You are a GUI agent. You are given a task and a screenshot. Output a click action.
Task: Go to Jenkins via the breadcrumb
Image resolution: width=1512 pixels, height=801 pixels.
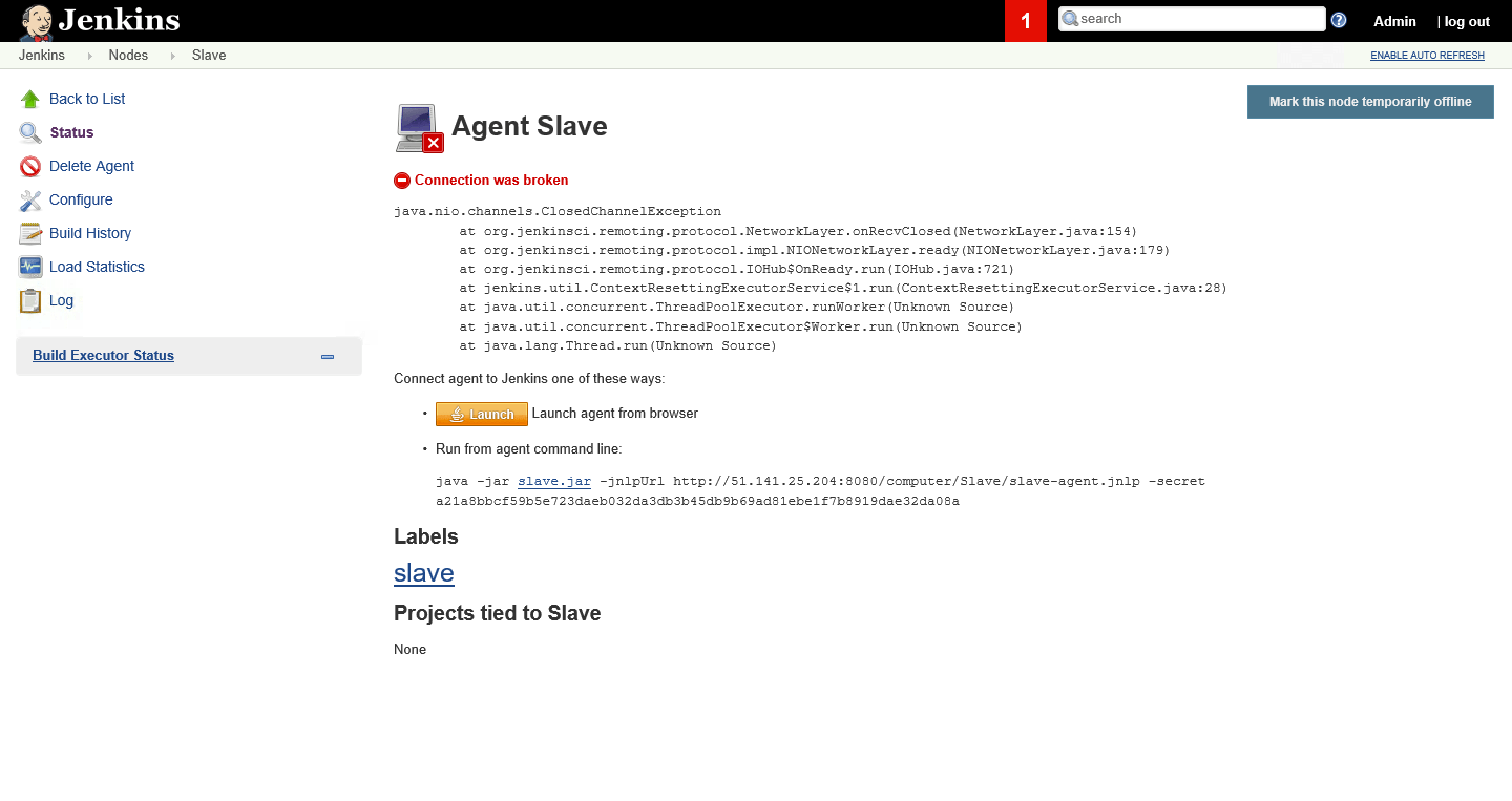41,55
